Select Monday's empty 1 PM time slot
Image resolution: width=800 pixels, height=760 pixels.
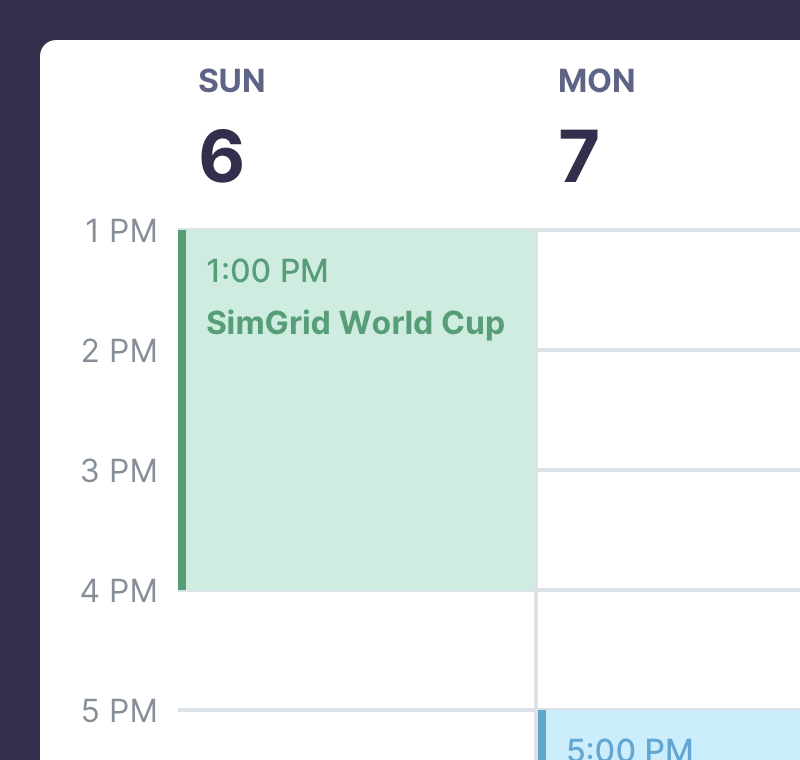[670, 290]
